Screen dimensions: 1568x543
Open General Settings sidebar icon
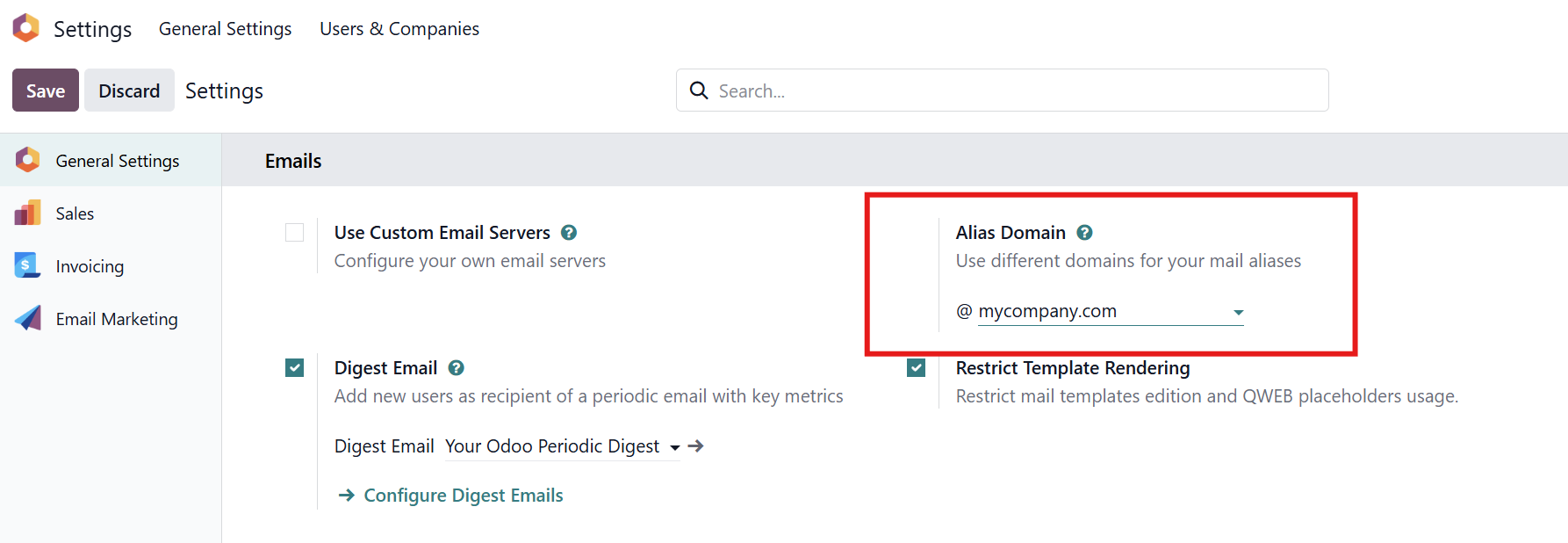[28, 160]
